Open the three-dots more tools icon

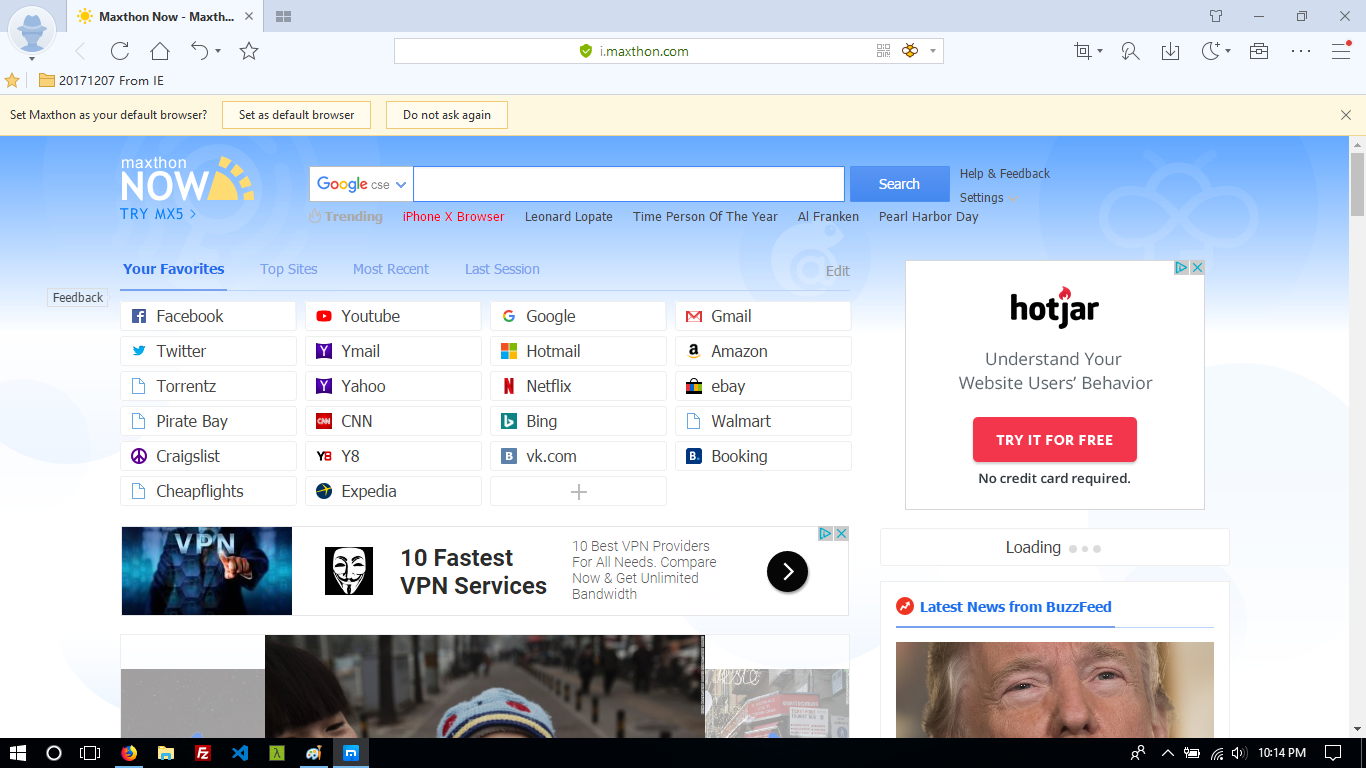[x=1300, y=51]
